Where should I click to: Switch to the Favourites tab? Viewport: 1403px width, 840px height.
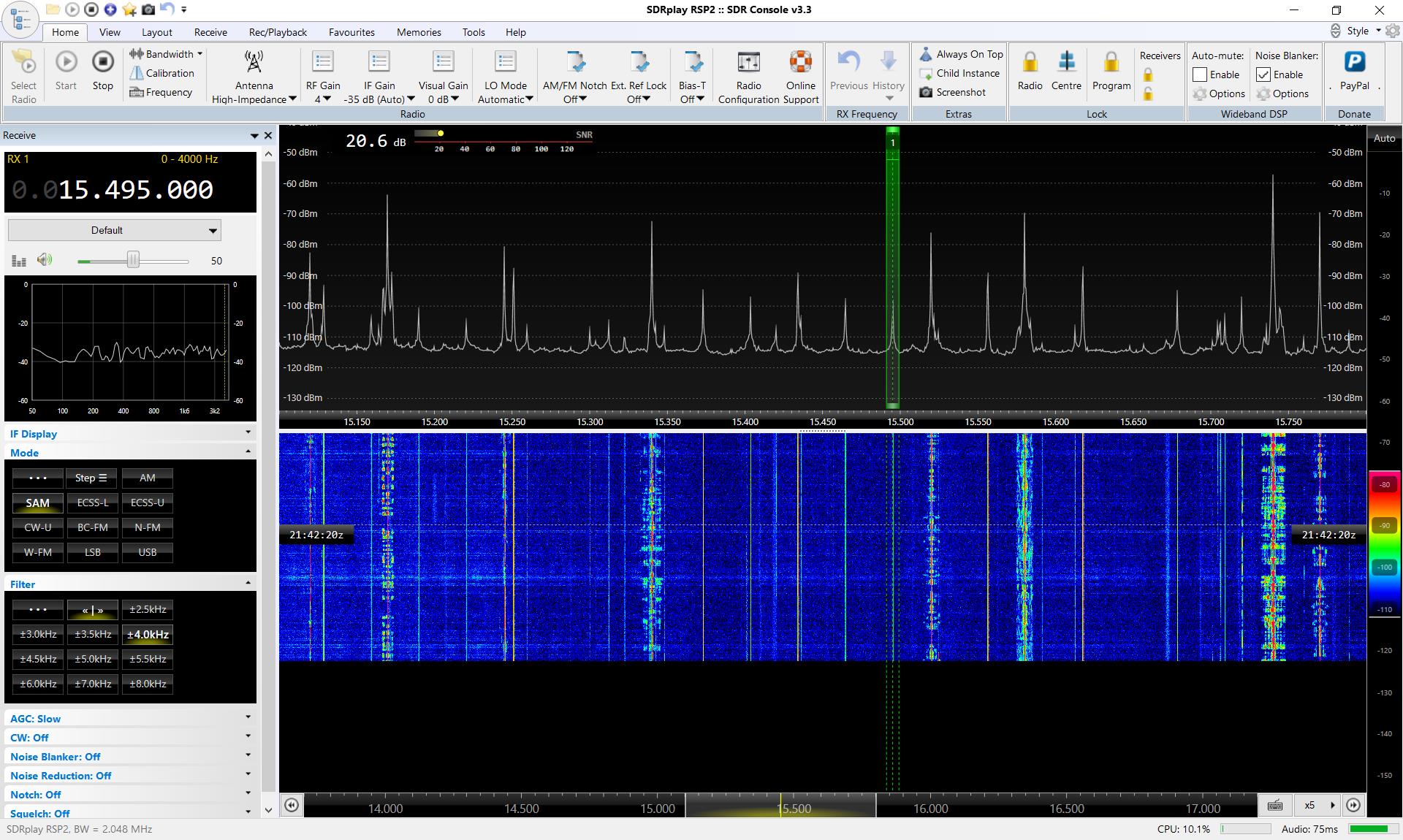click(x=351, y=32)
